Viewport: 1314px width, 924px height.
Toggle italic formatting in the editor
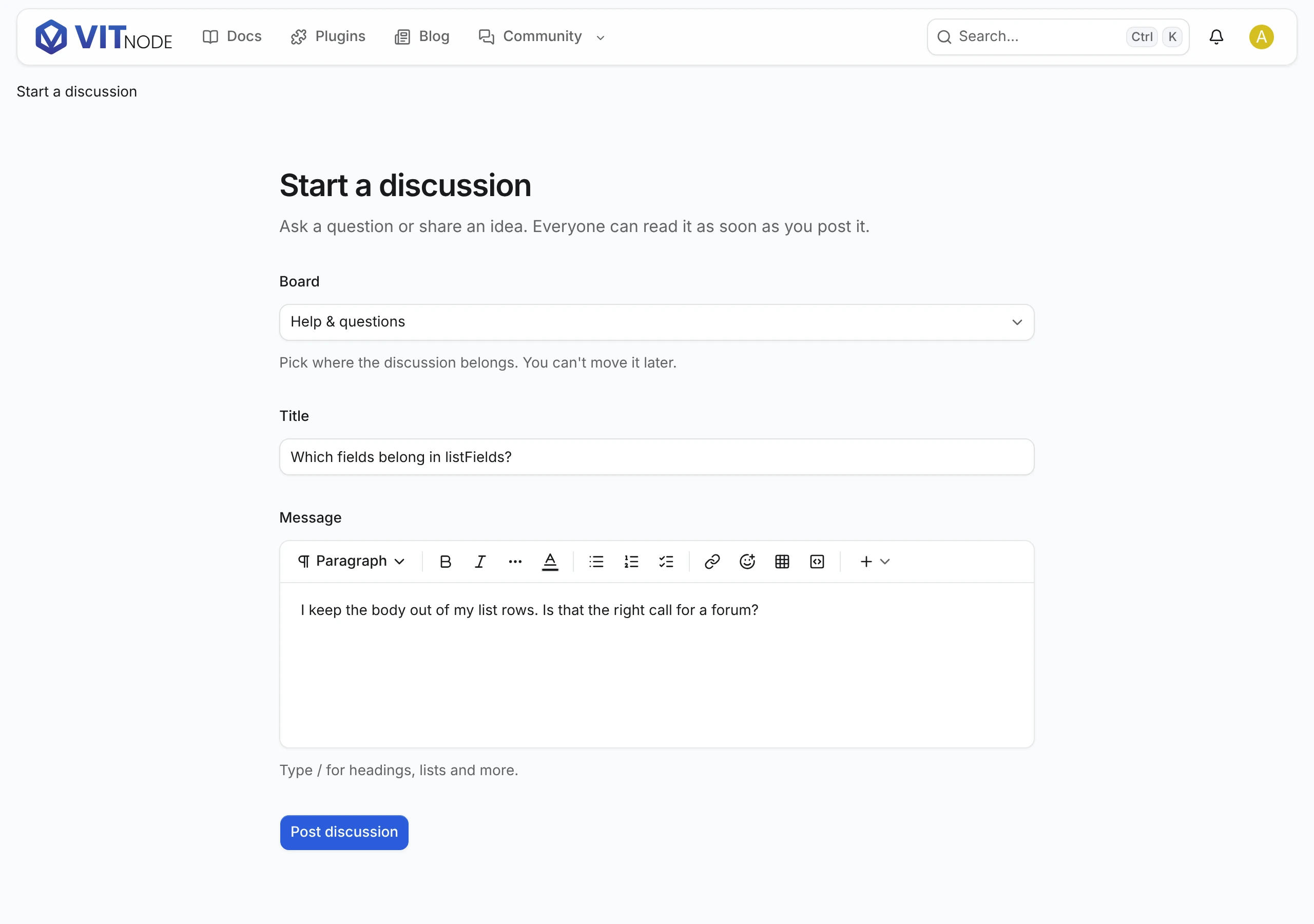point(480,562)
